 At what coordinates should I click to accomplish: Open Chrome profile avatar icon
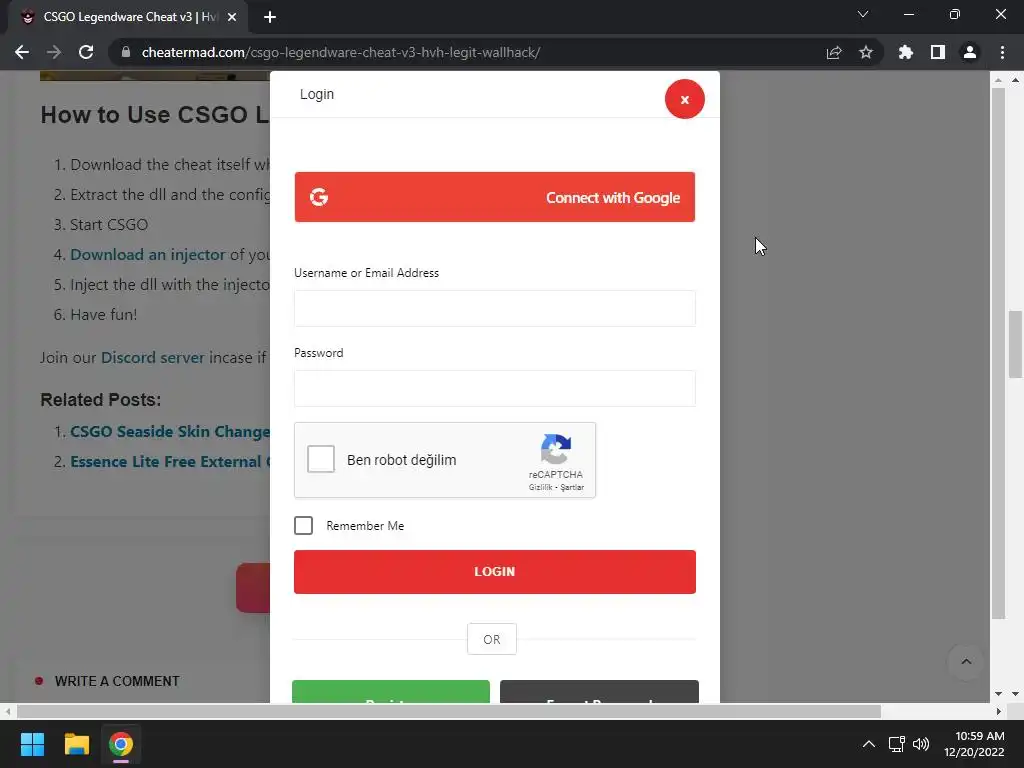(970, 52)
